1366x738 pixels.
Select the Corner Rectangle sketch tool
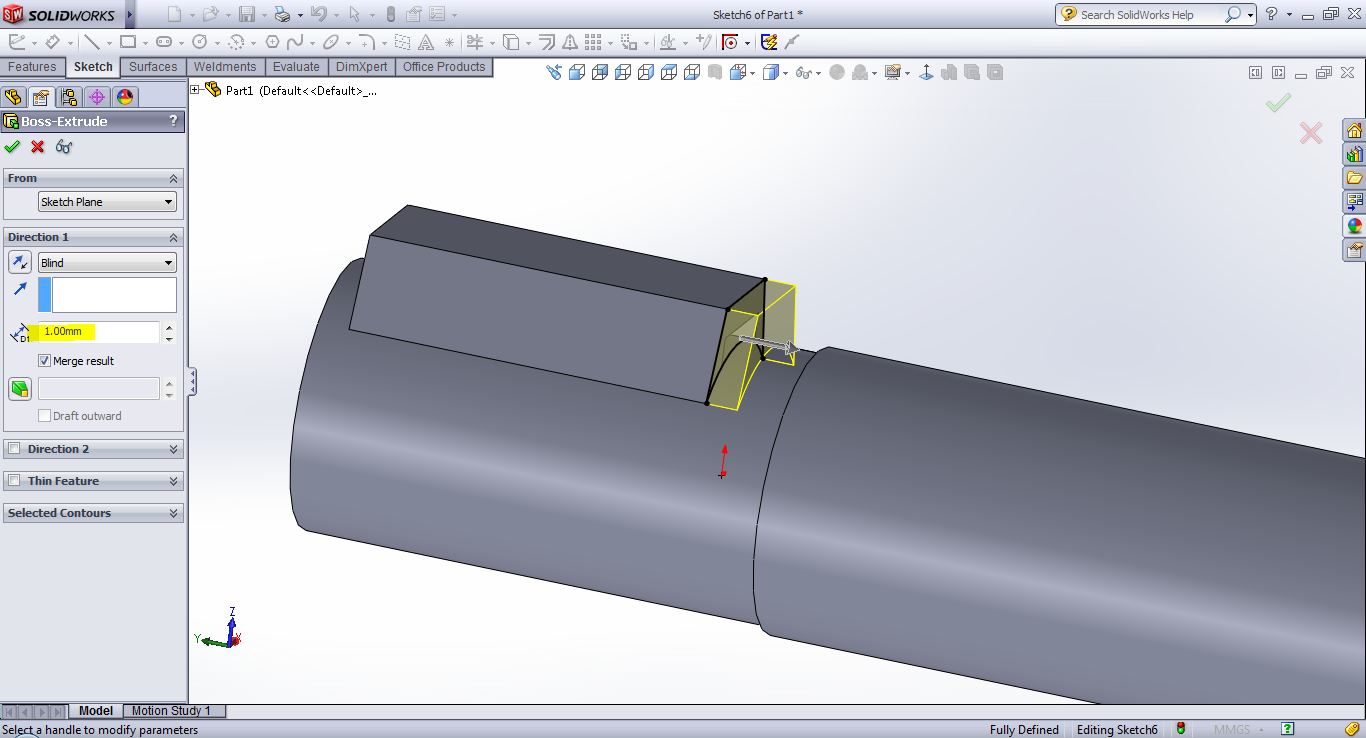point(127,42)
